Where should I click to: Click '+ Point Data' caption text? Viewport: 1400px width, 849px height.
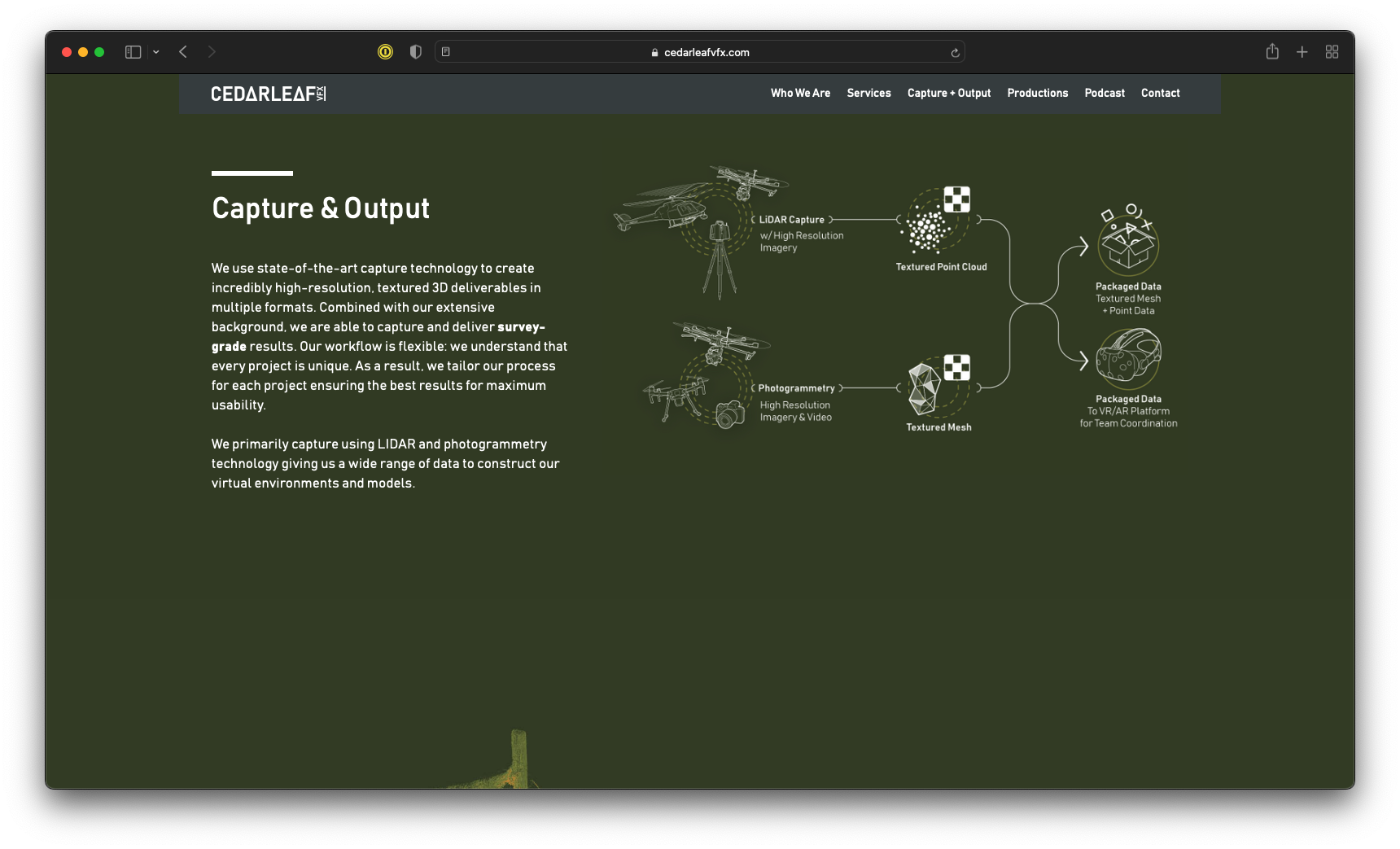tap(1128, 311)
